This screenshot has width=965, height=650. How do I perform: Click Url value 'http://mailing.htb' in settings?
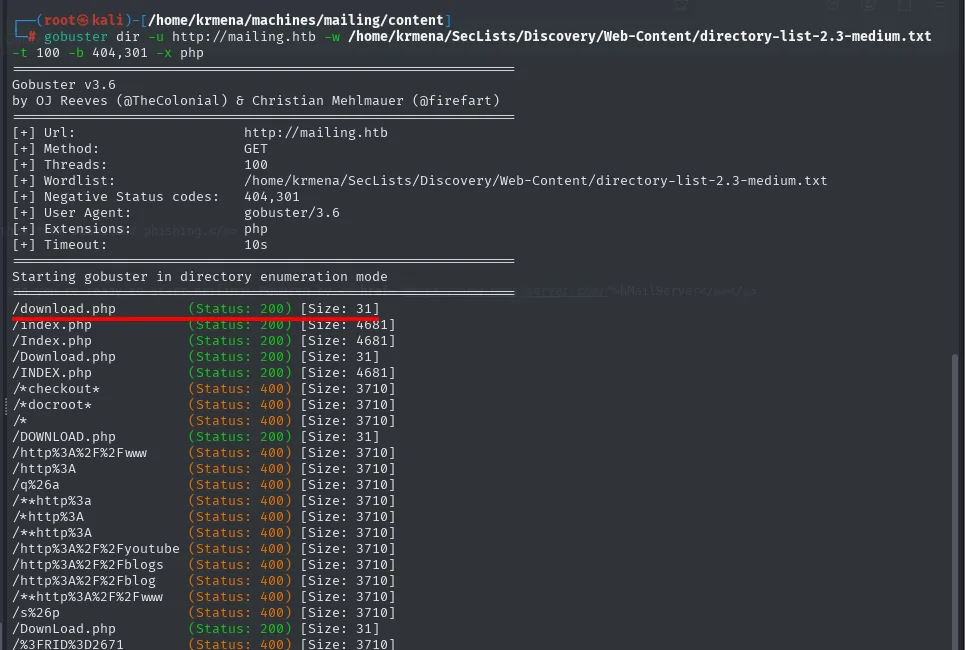316,132
